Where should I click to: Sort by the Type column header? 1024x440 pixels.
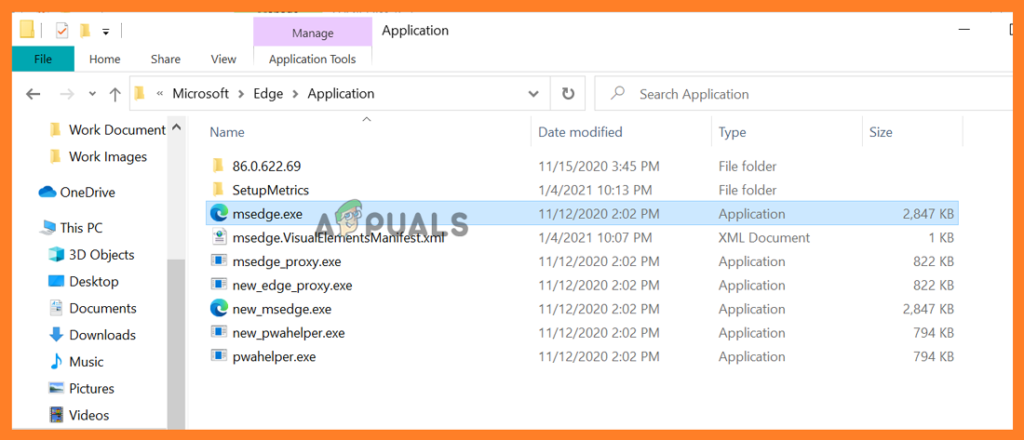pyautogui.click(x=732, y=132)
